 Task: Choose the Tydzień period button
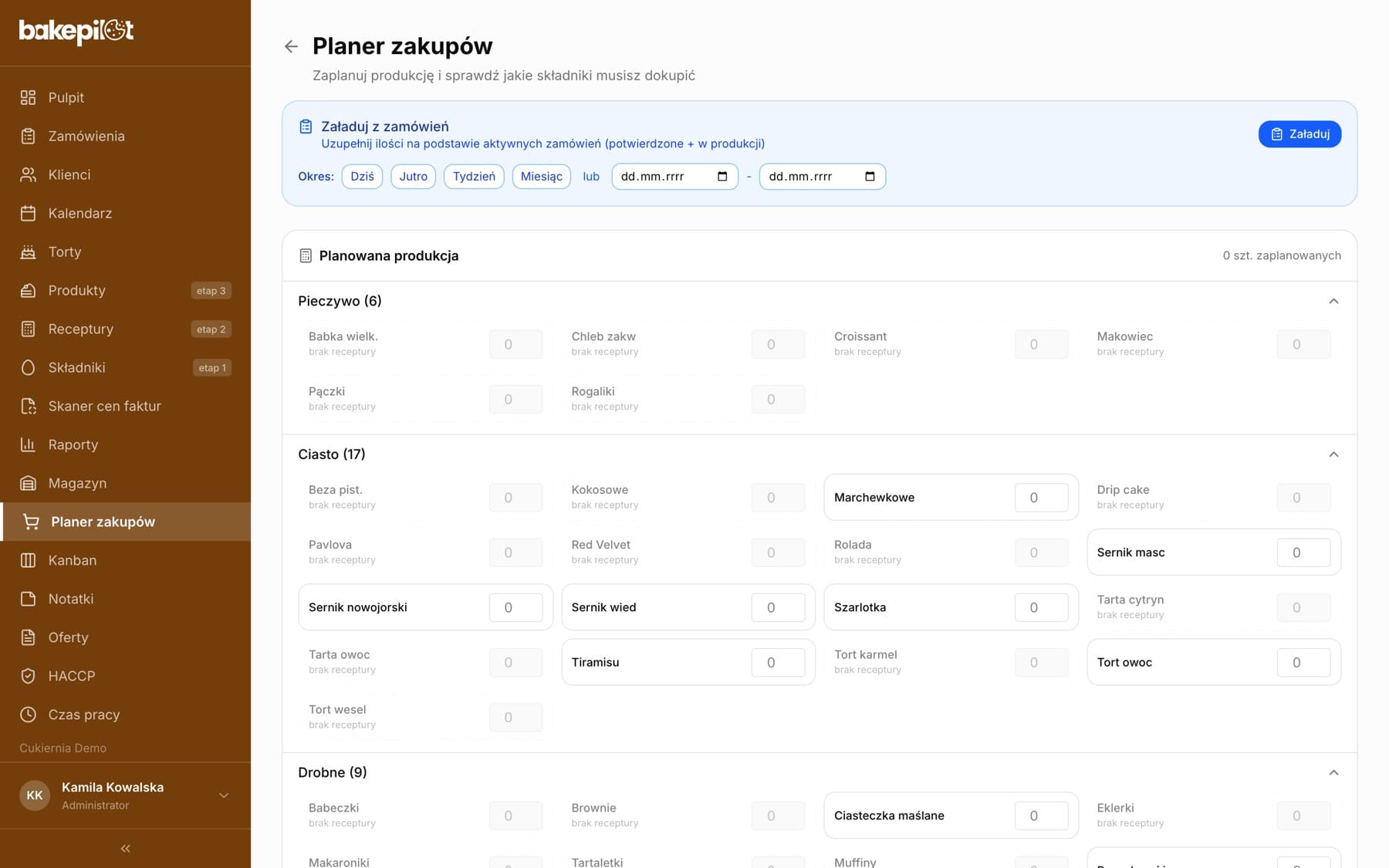(474, 177)
